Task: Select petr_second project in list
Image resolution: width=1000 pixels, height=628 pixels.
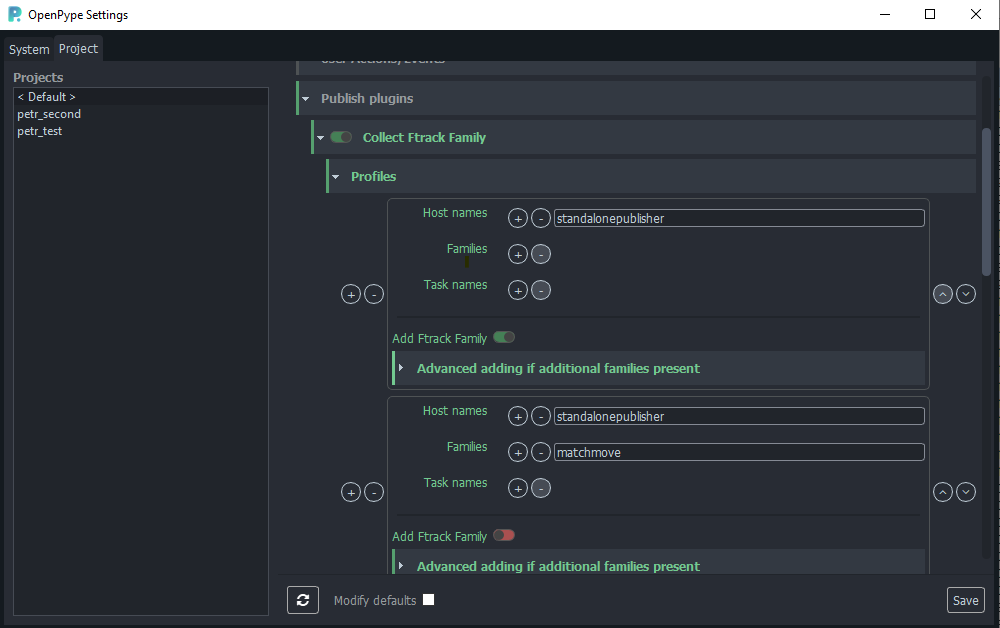Action: click(49, 114)
